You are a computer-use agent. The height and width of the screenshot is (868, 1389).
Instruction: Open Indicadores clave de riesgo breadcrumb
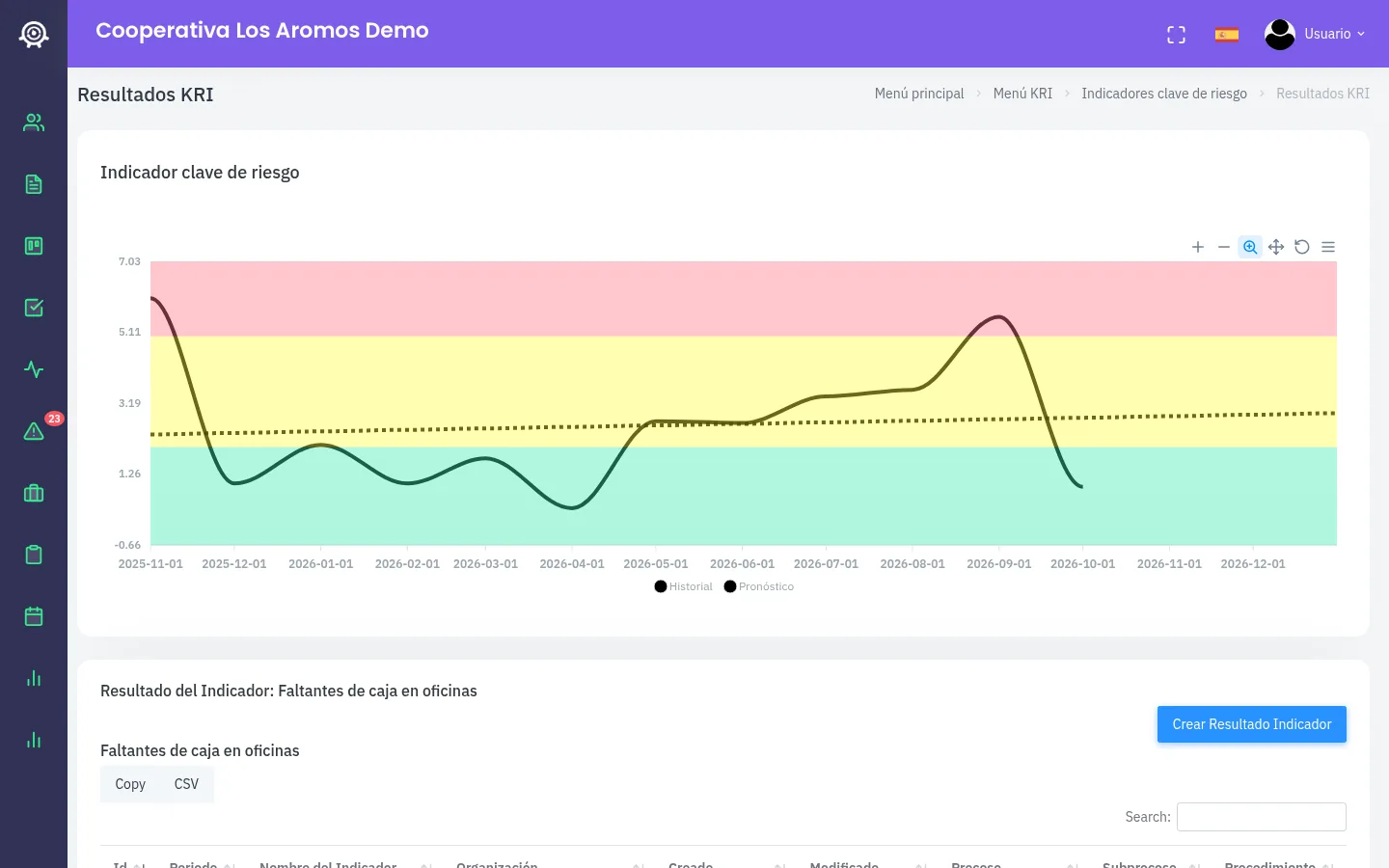point(1164,94)
